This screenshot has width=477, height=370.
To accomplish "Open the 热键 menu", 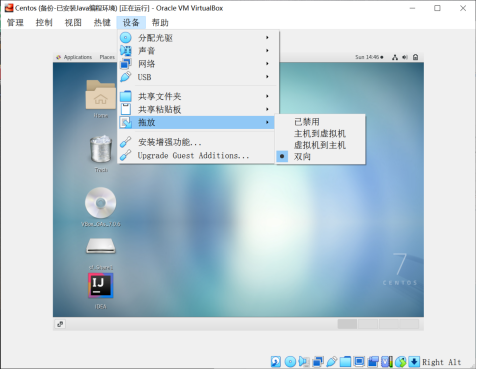I will click(x=102, y=23).
